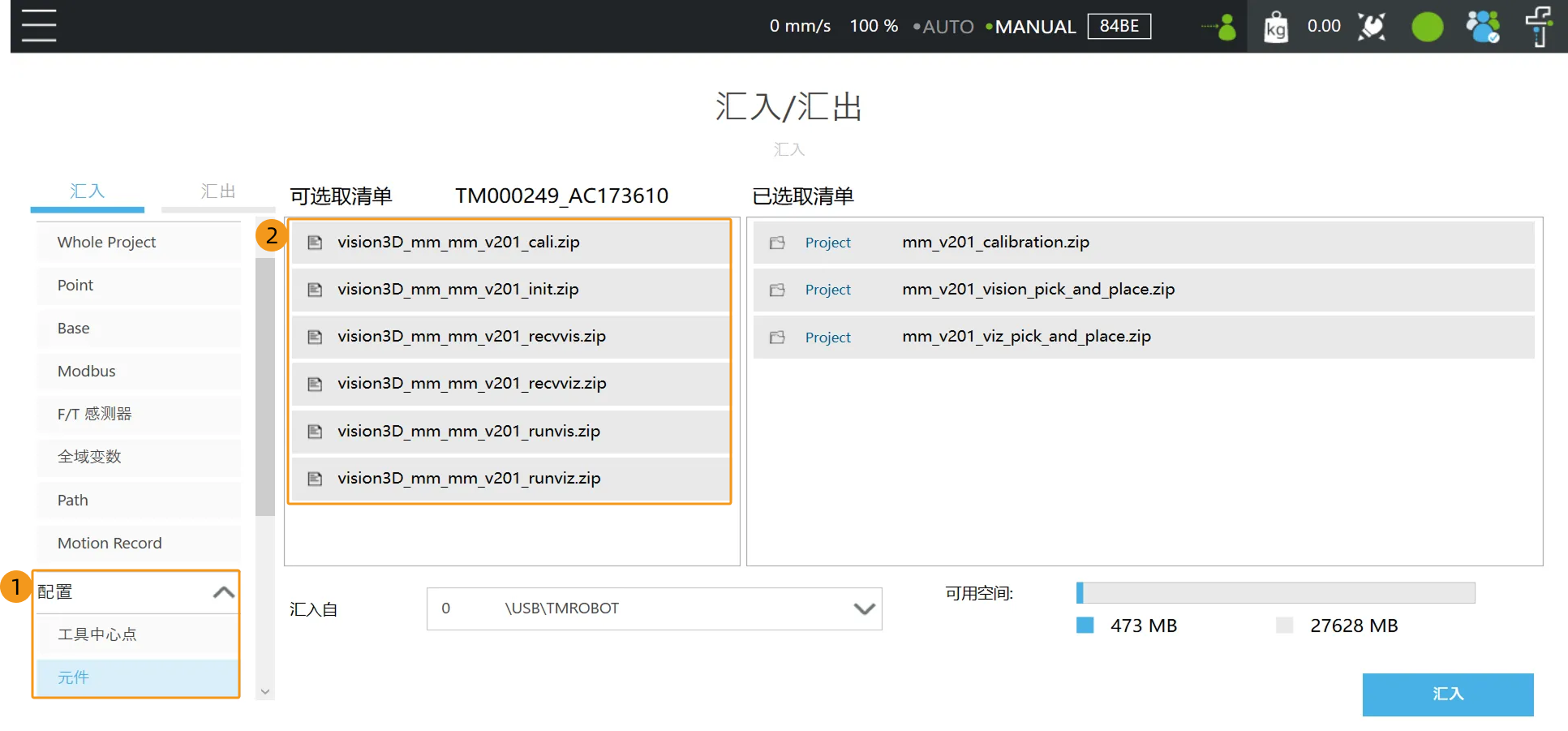This screenshot has width=1568, height=731.
Task: Open the hamburger main menu
Action: point(39,26)
